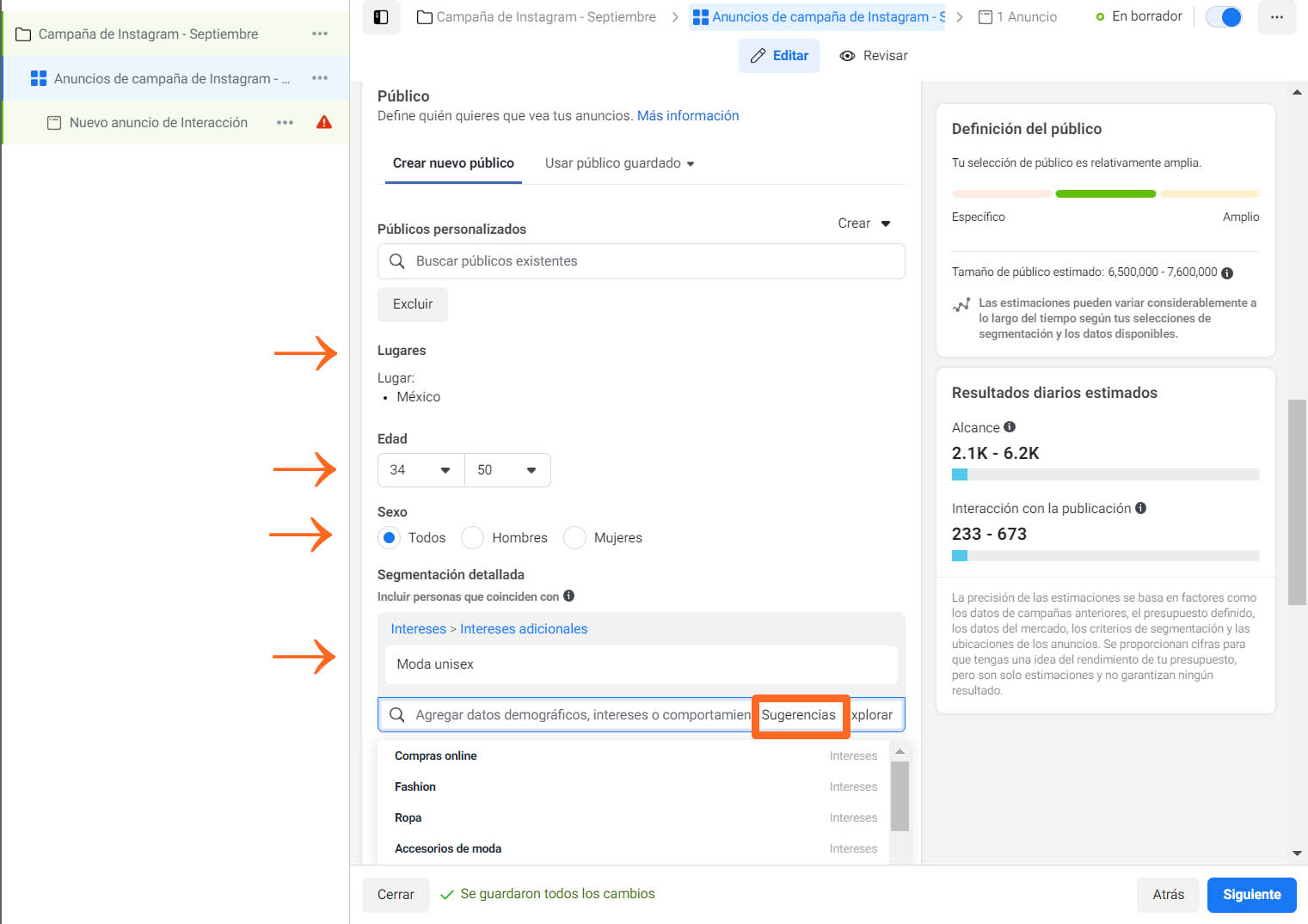The image size is (1308, 924).
Task: Click info icon beside estimated audience size
Action: 1227,273
